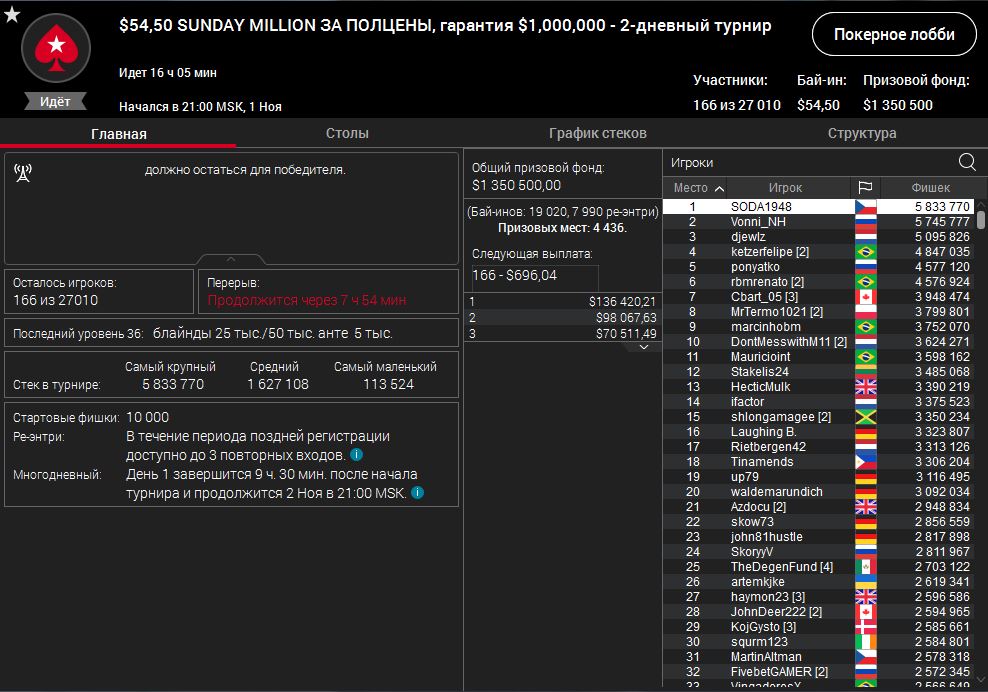
Task: Toggle sort arrow in Место column
Action: 717,188
